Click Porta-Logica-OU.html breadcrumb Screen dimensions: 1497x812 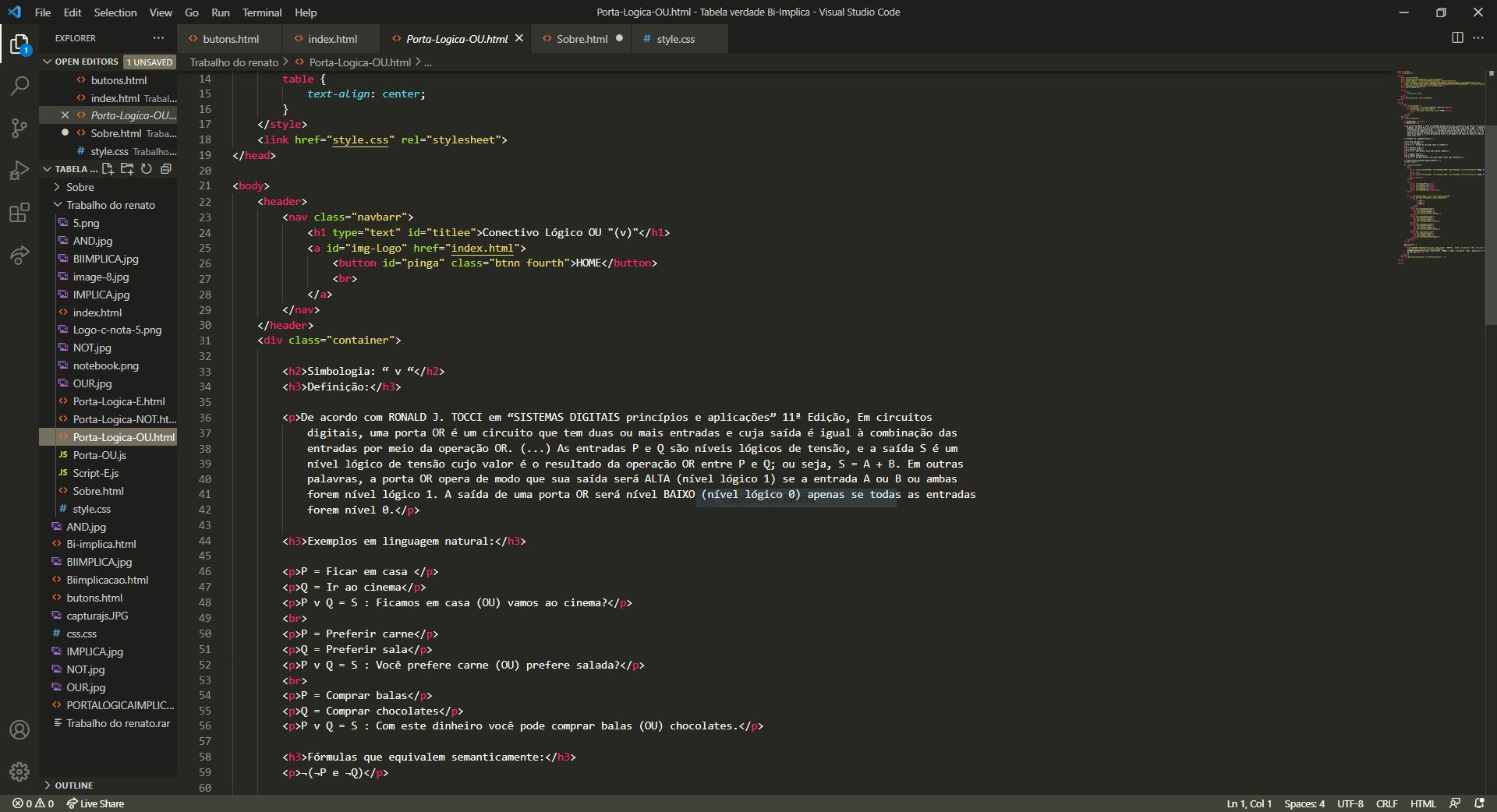[x=359, y=62]
